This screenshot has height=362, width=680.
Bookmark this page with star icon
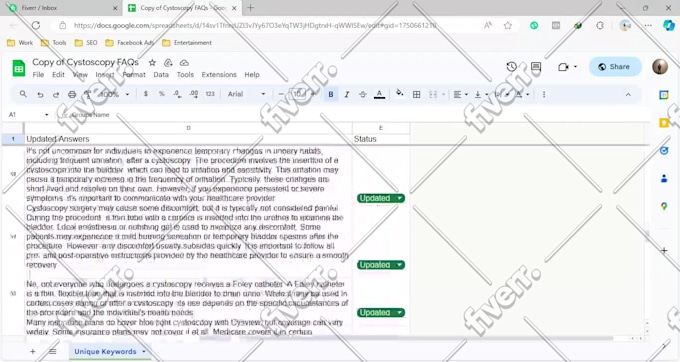(x=508, y=26)
